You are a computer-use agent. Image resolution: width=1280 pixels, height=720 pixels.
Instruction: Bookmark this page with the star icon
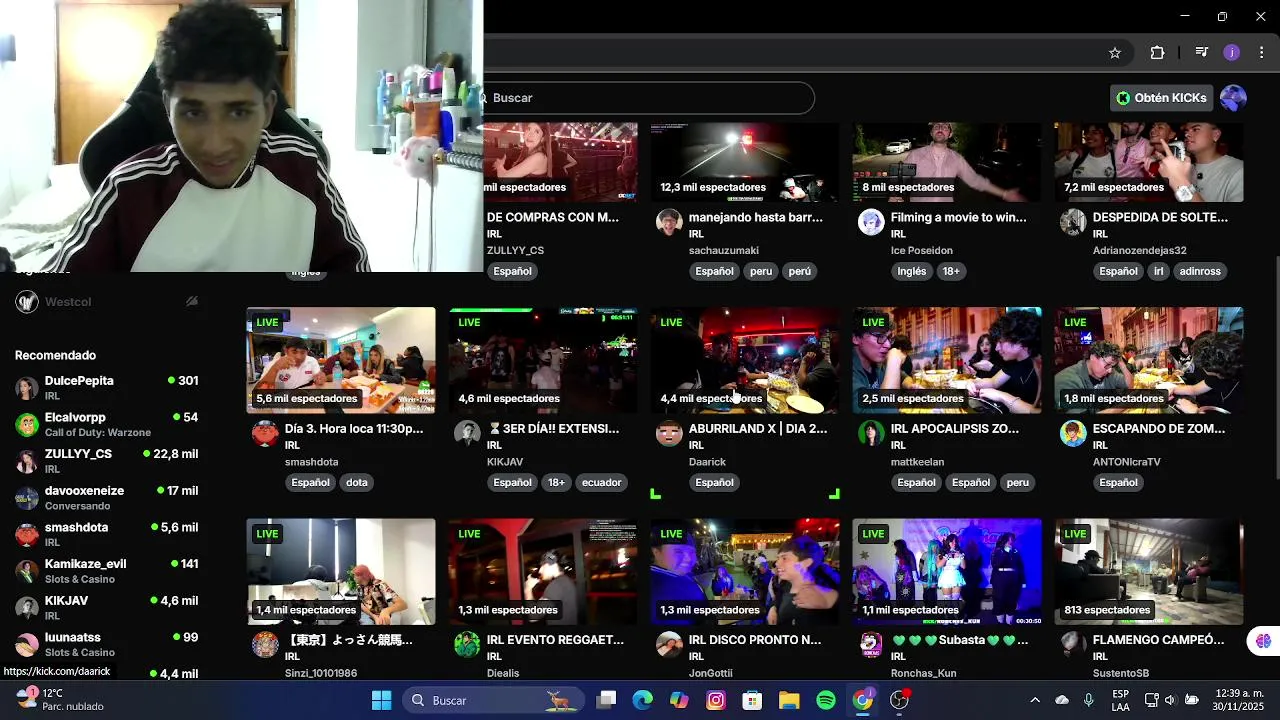click(x=1115, y=53)
